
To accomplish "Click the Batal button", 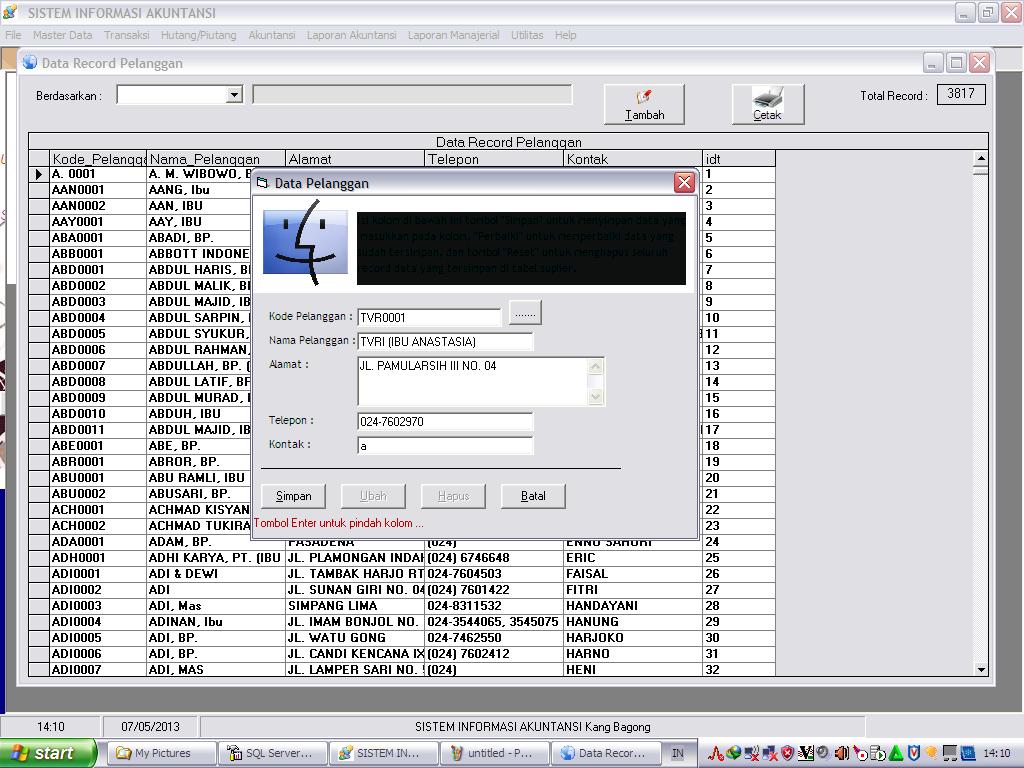I will click(533, 496).
